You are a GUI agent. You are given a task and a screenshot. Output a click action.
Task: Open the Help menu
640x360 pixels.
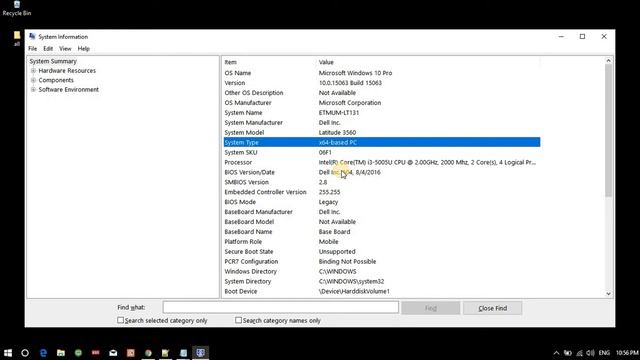(84, 49)
